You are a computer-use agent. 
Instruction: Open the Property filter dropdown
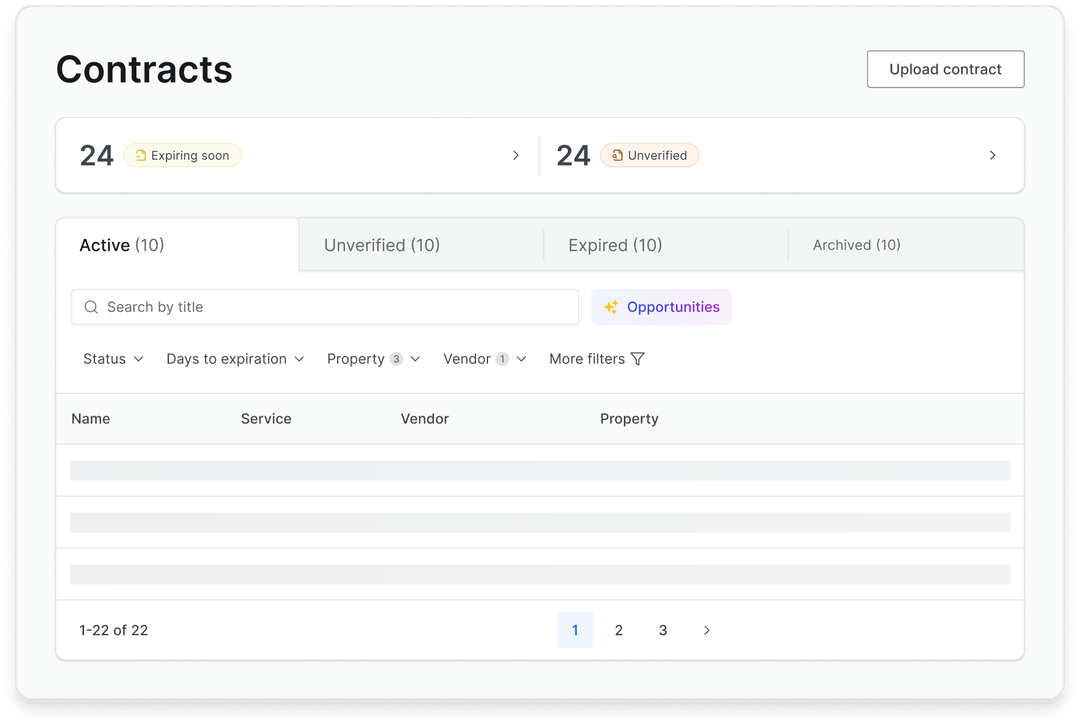(x=373, y=358)
